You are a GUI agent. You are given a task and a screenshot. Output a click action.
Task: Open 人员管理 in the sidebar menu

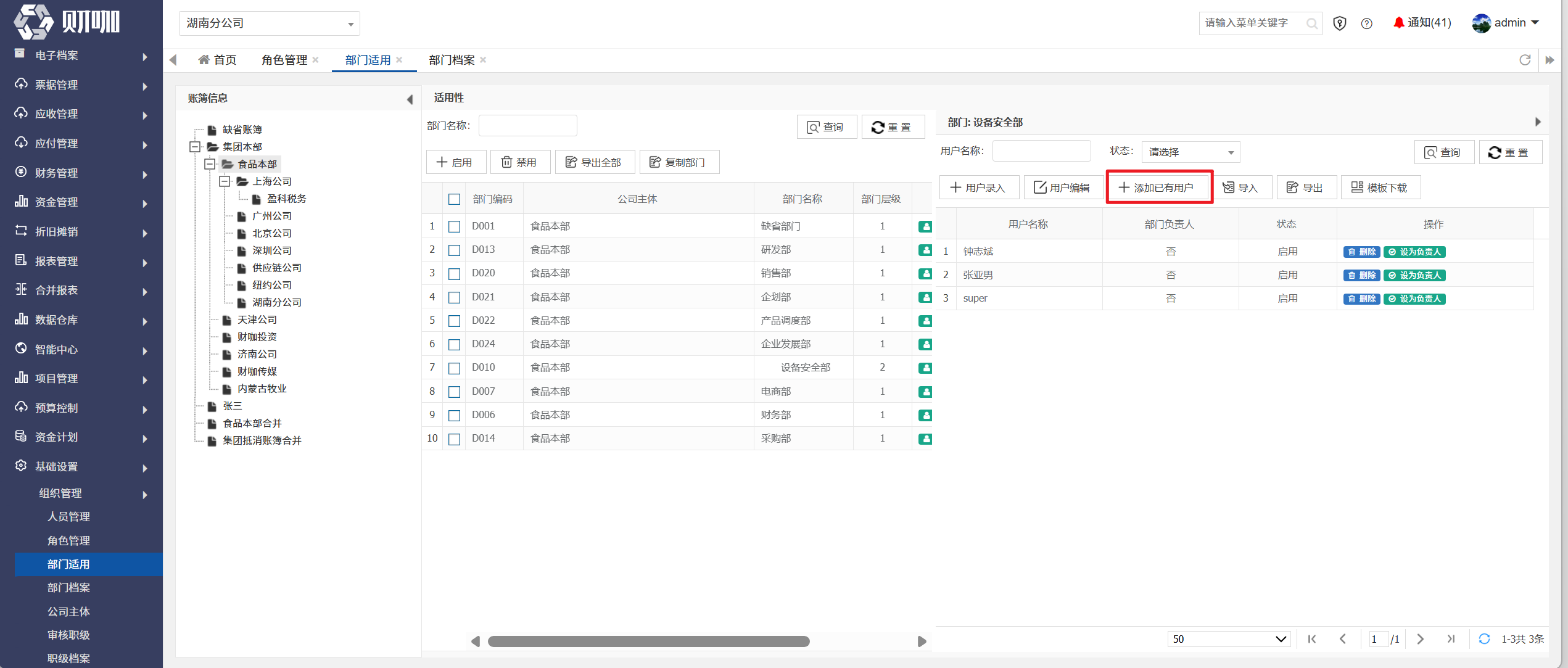coord(68,517)
